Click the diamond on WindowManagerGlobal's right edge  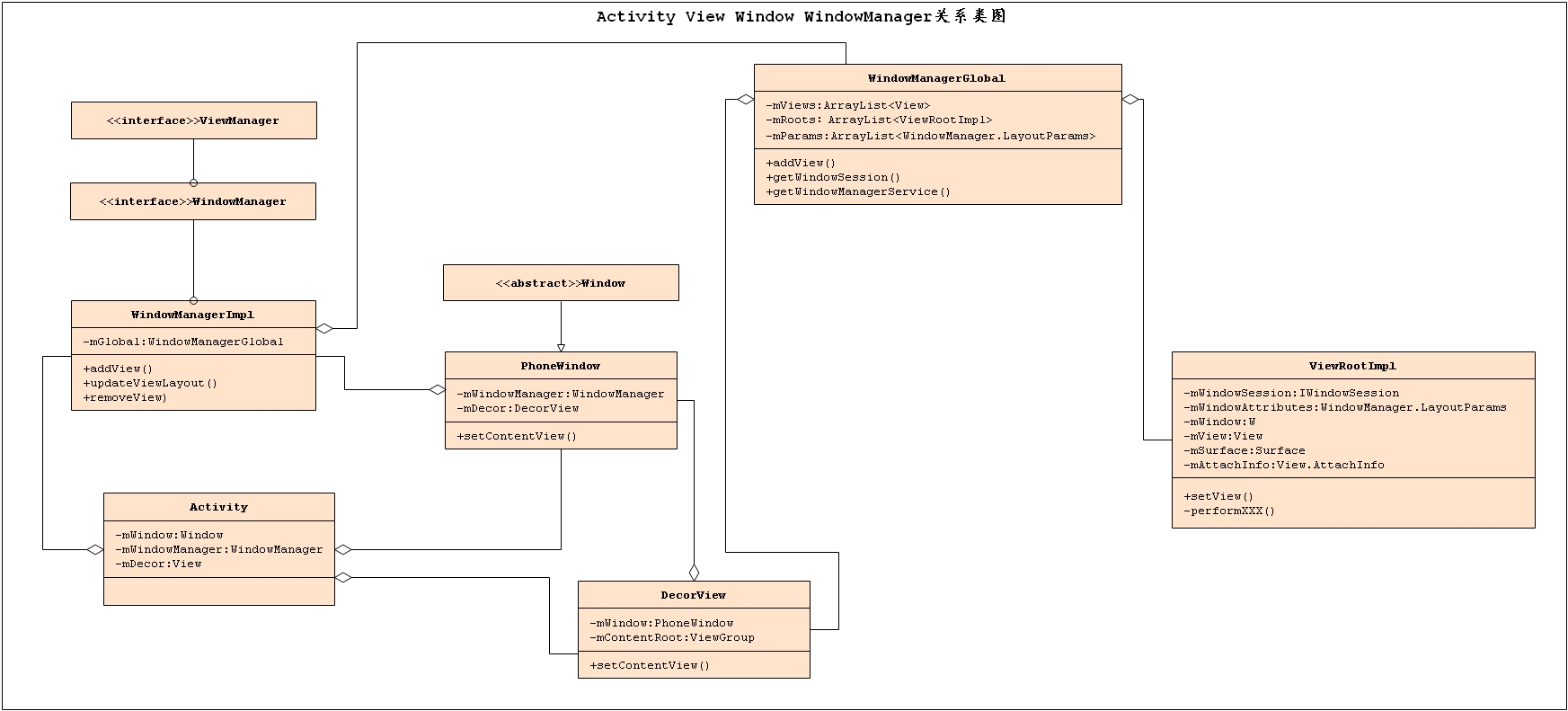pos(1130,100)
